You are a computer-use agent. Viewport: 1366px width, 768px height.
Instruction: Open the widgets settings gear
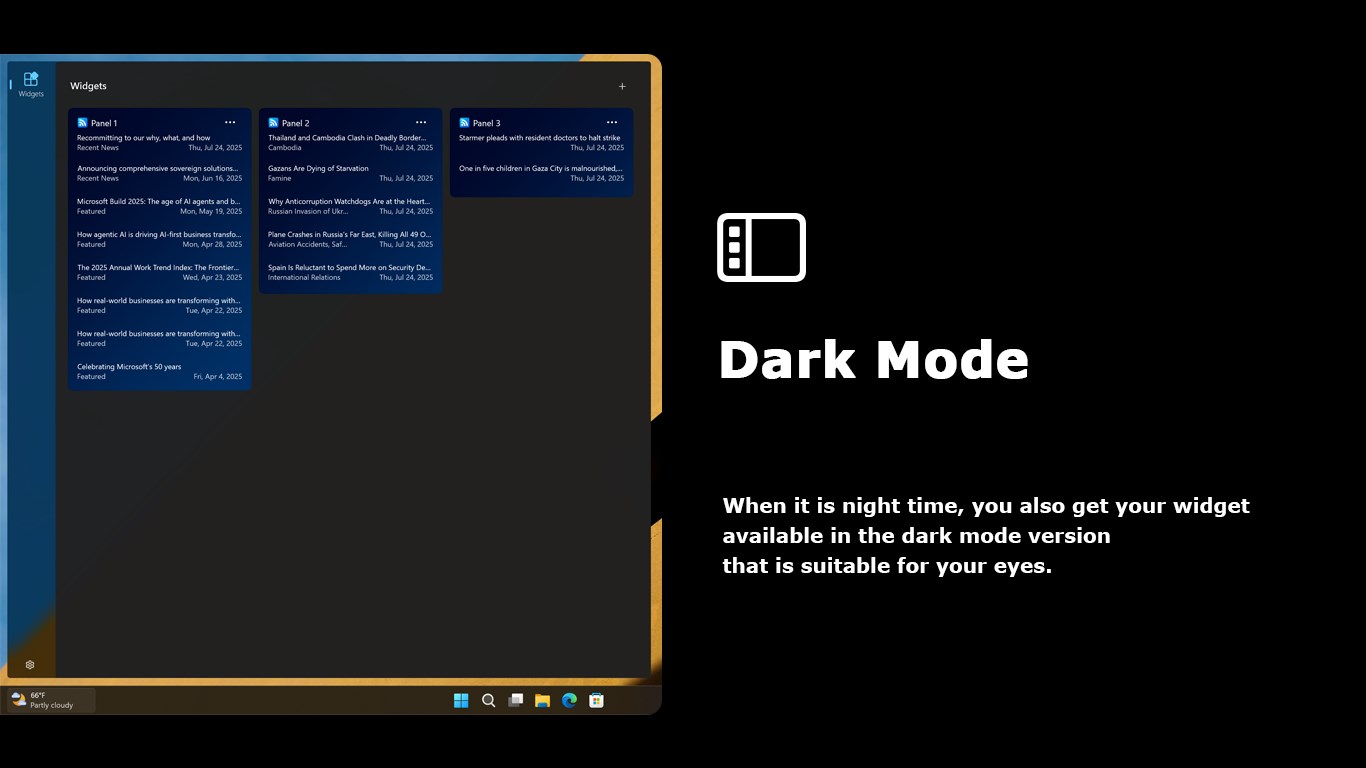pos(30,664)
